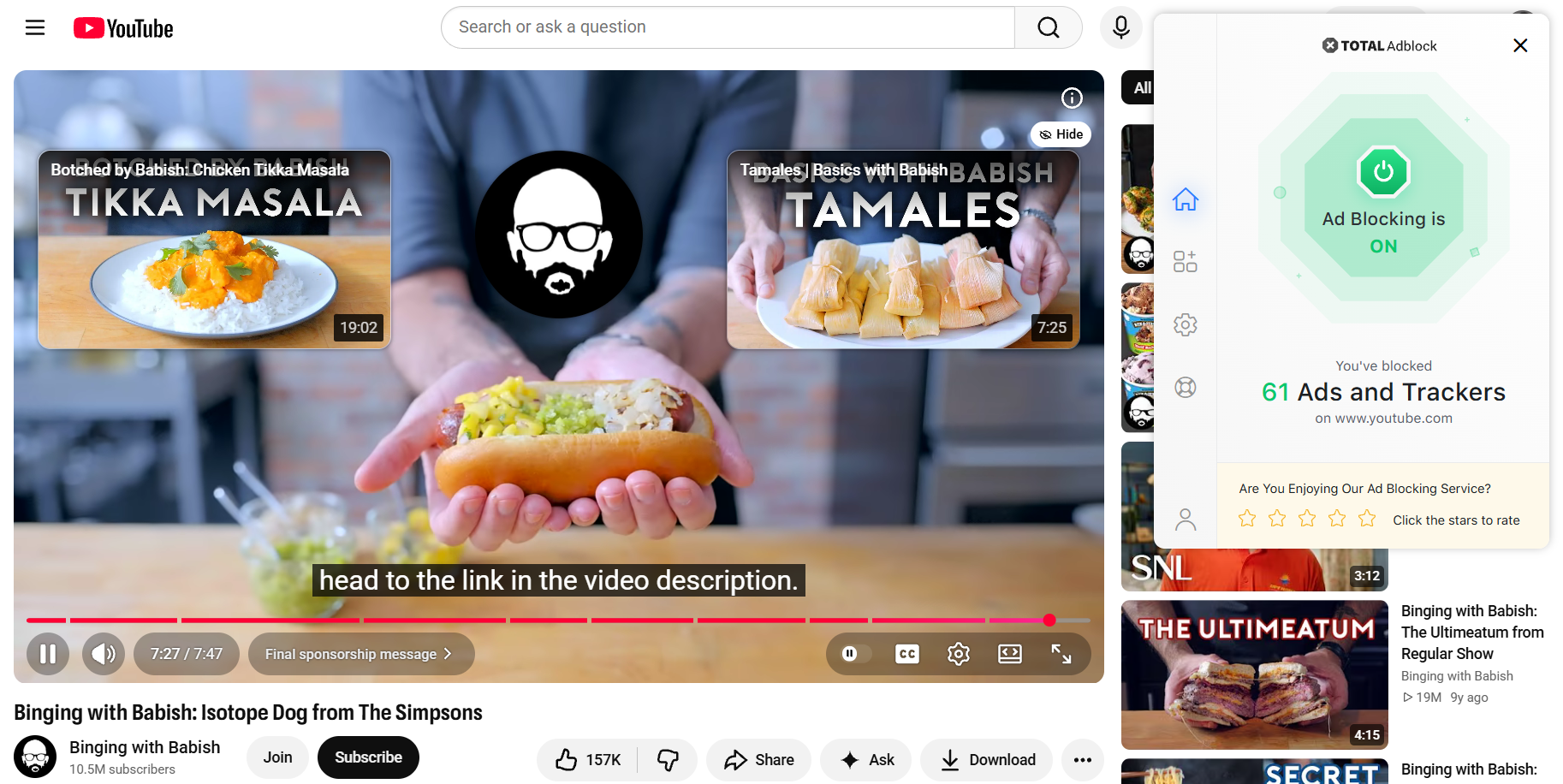Rate Total Adblock with the fifth star

(1367, 519)
